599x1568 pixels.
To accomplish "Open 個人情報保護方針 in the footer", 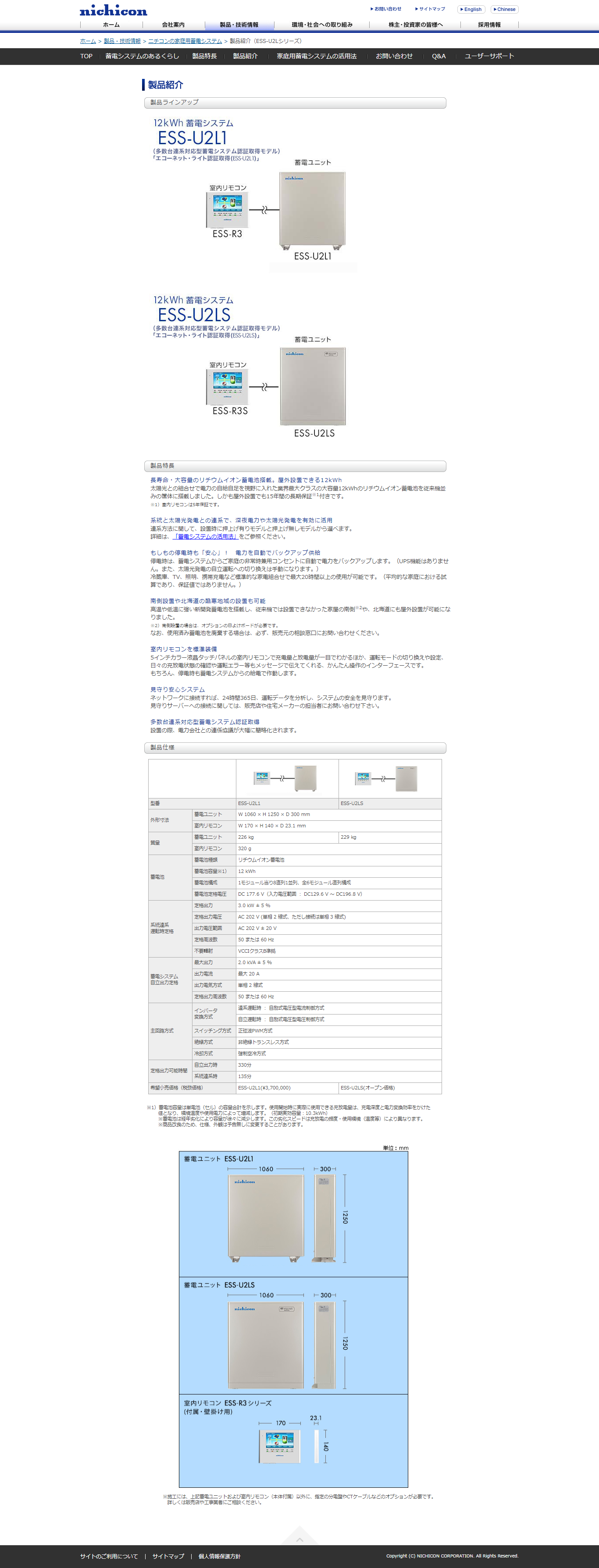I will coord(219,1556).
